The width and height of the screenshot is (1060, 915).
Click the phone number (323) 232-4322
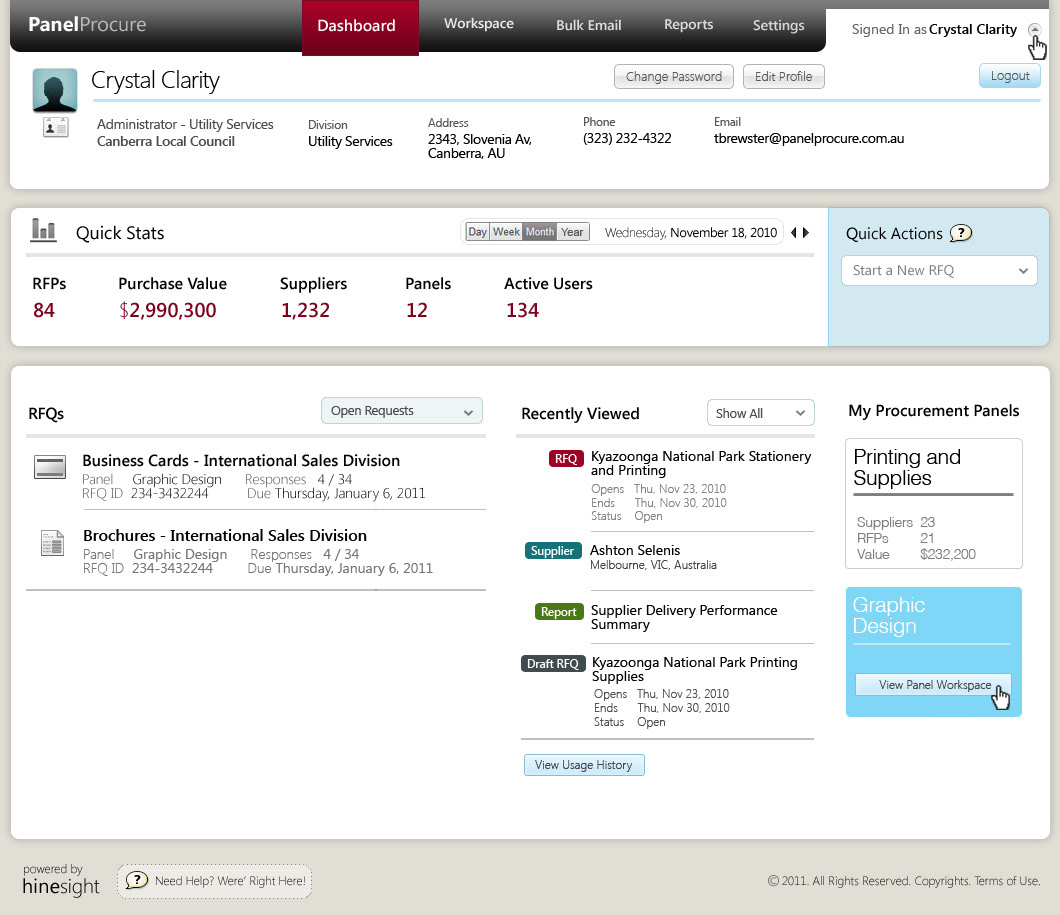(x=627, y=139)
